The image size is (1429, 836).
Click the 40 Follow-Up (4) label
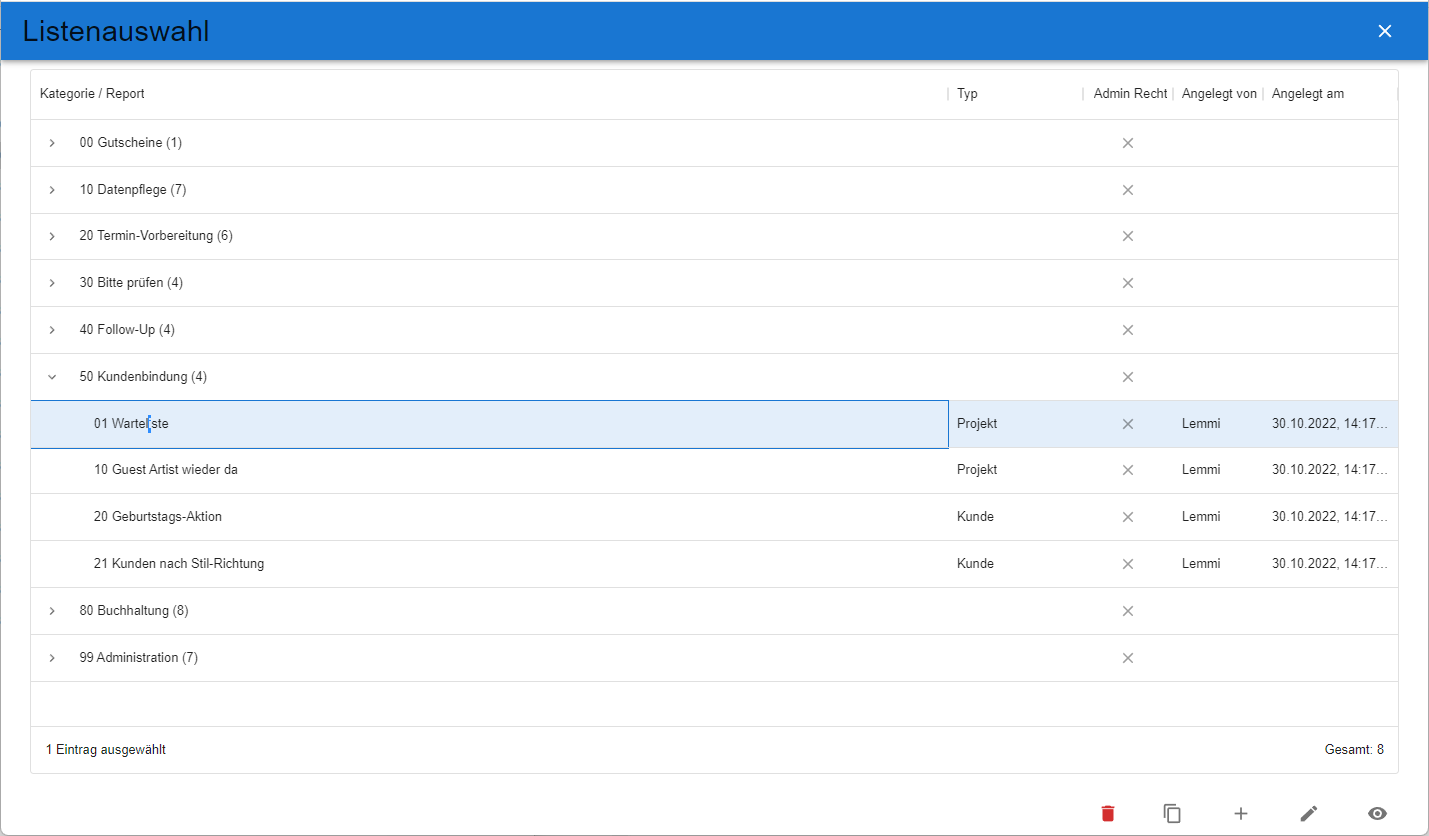pos(127,330)
